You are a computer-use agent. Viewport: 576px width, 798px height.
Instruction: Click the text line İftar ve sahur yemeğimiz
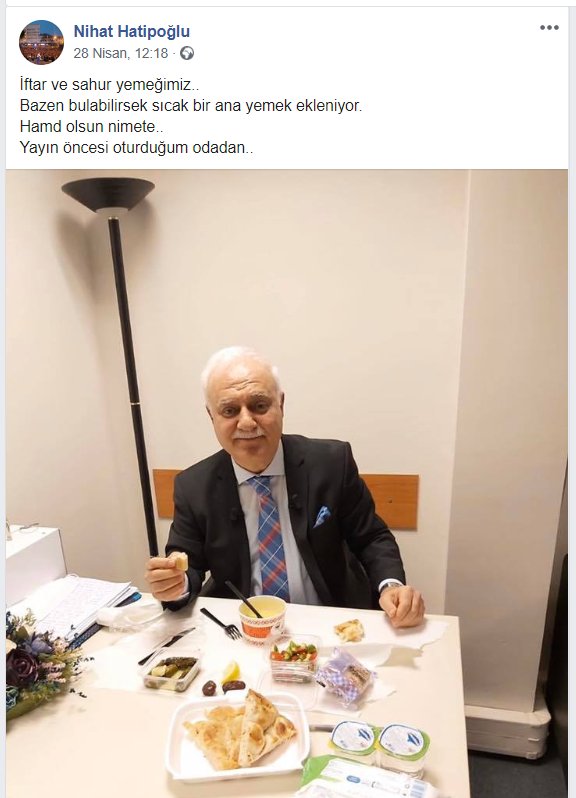pos(106,84)
